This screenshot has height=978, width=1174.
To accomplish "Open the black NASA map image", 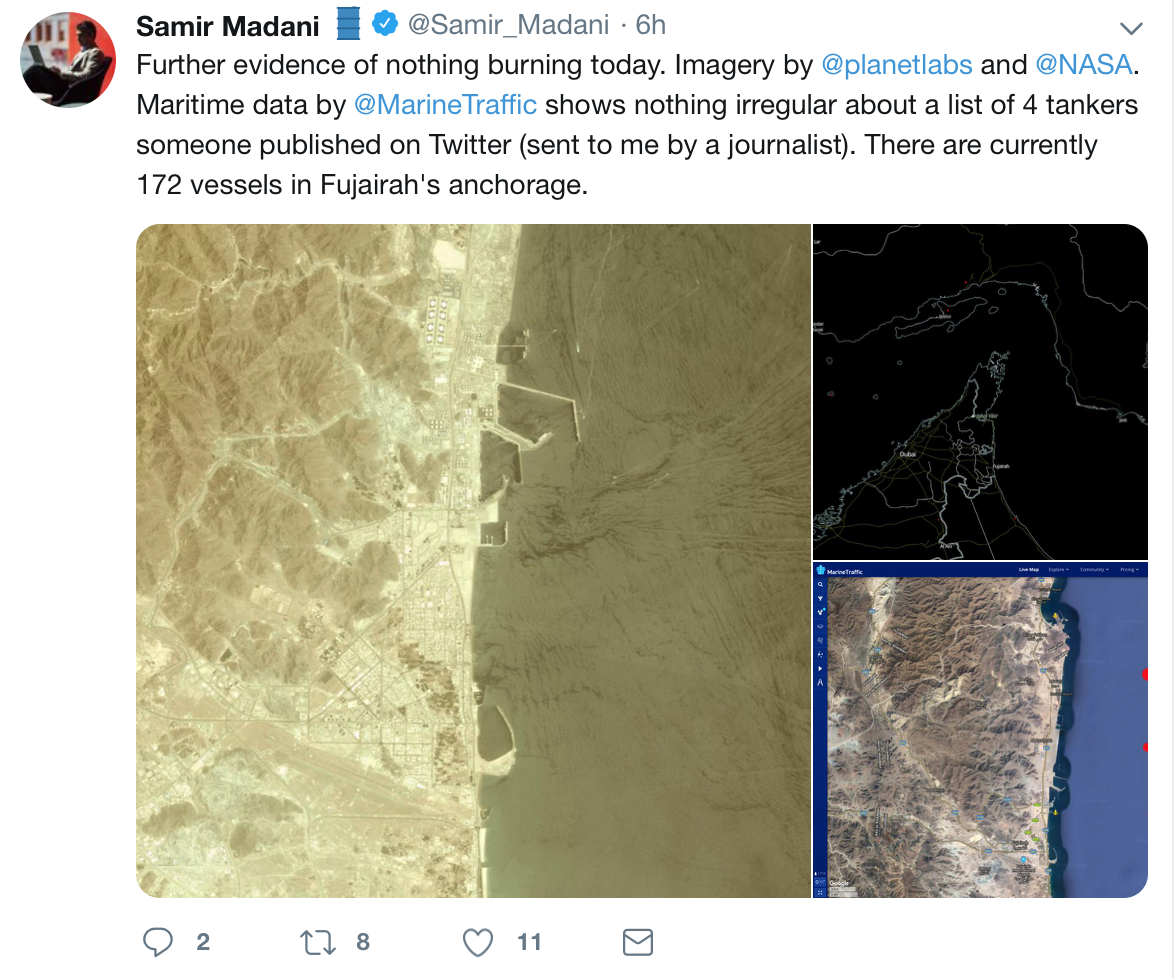I will (980, 392).
